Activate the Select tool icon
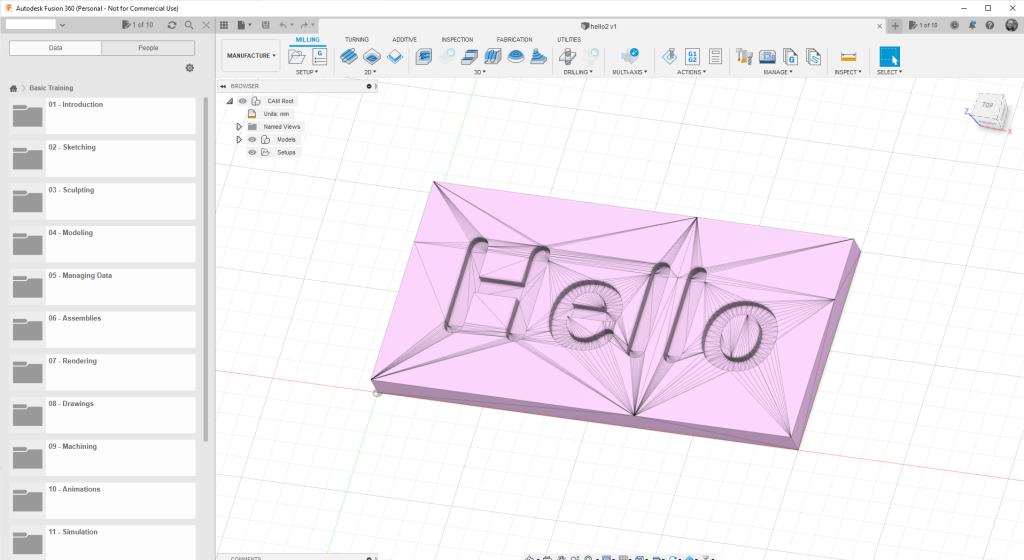This screenshot has height=560, width=1024. point(889,57)
